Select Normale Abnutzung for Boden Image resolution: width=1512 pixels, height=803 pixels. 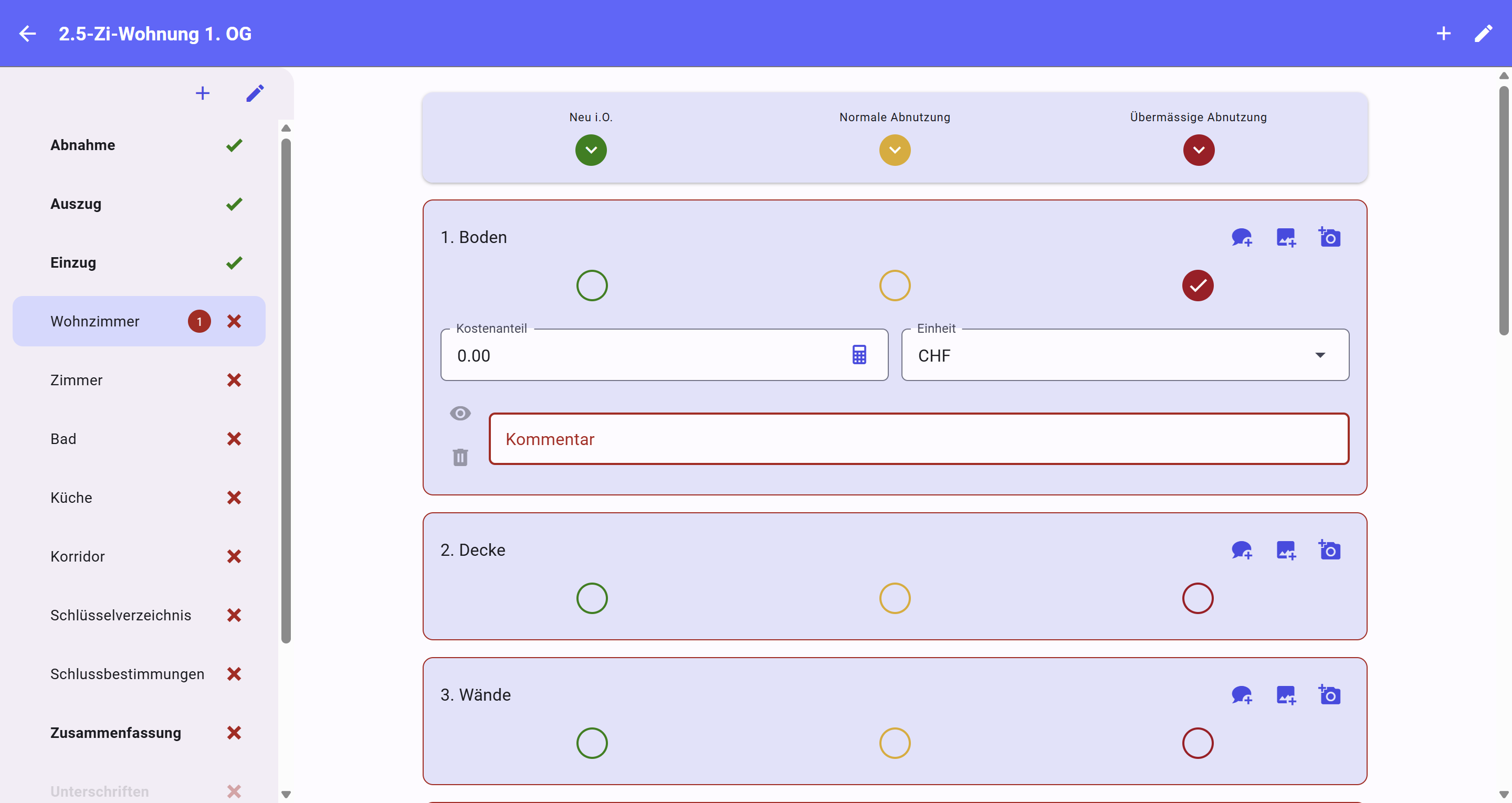895,286
